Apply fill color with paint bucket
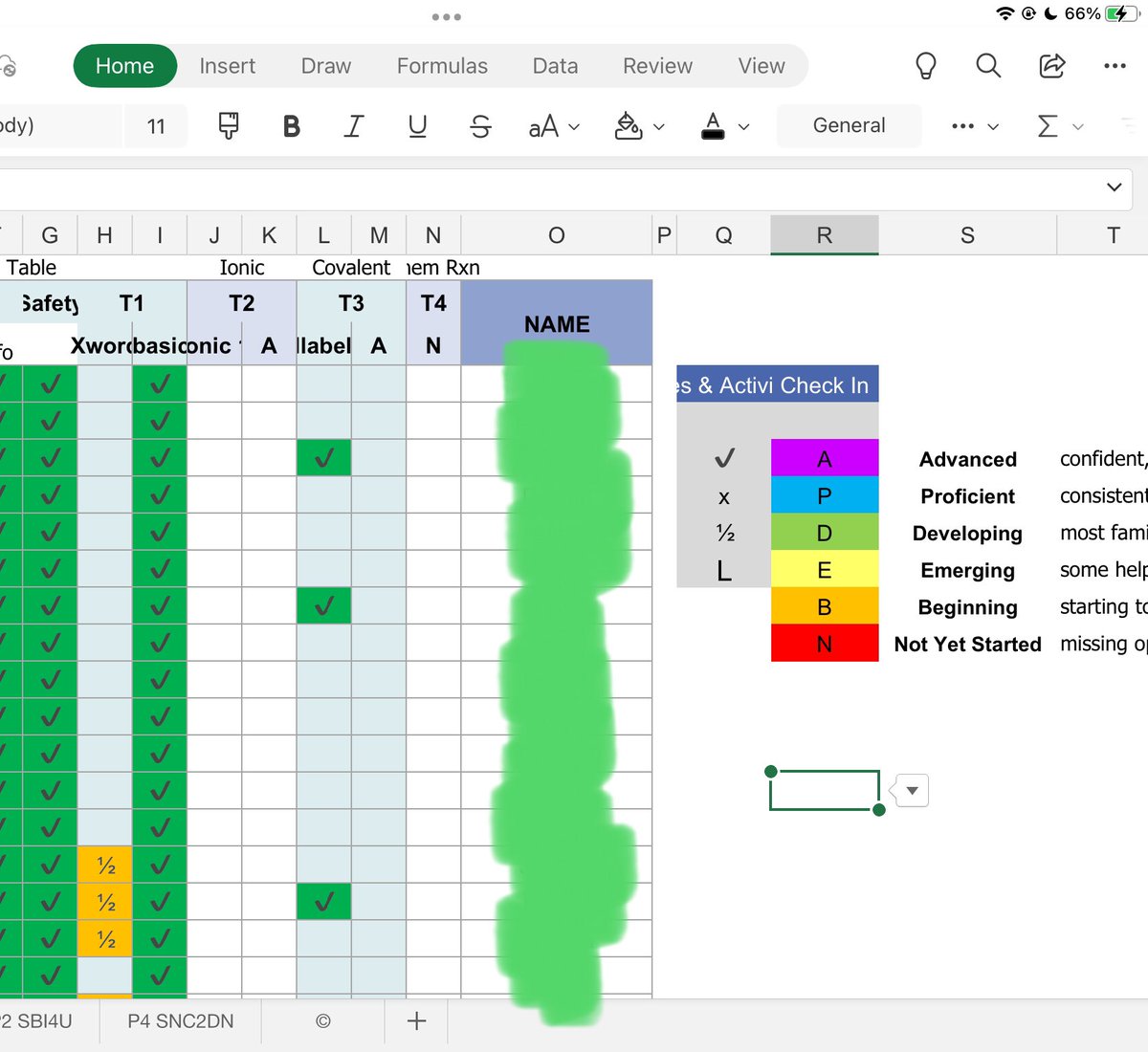Viewport: 1148px width, 1052px height. pyautogui.click(x=629, y=125)
